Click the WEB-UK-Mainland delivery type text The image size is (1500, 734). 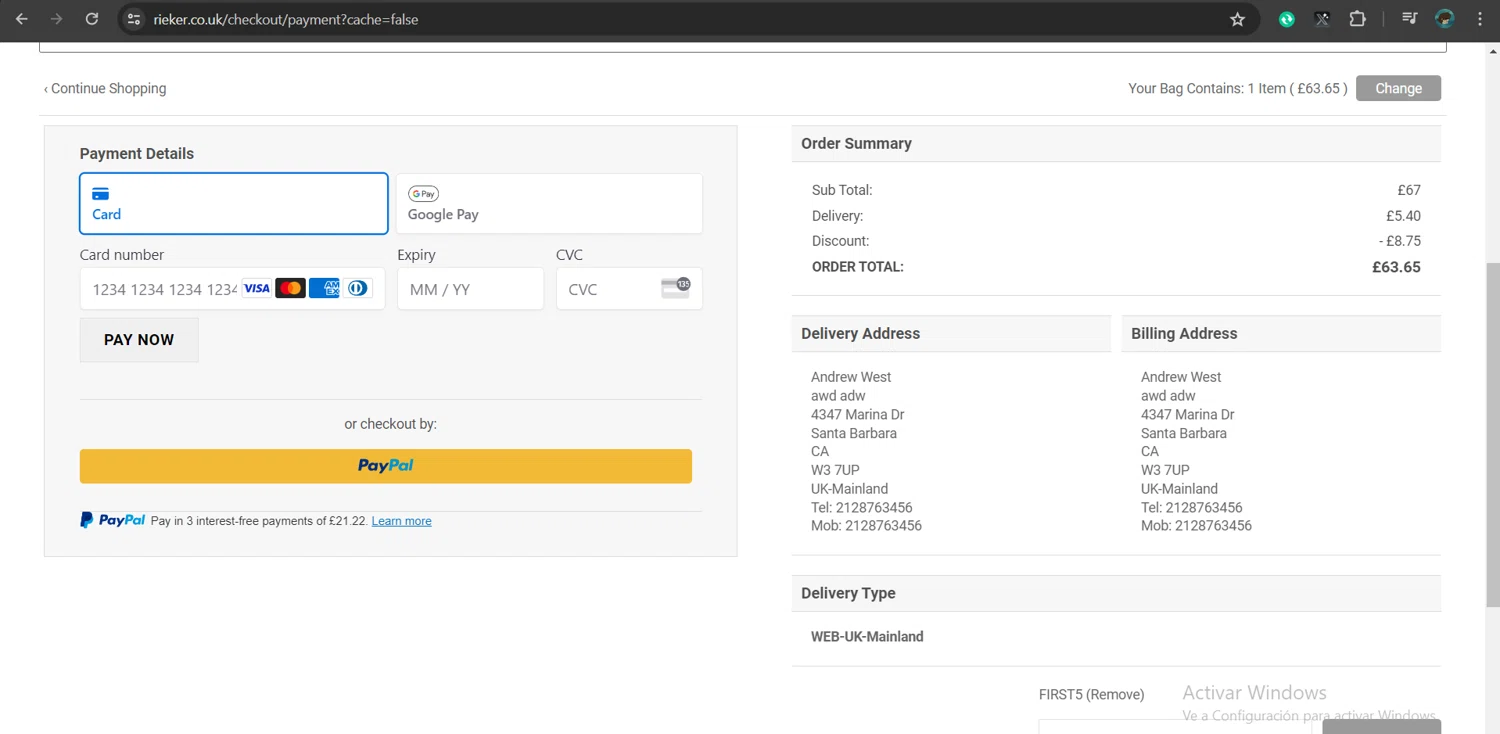pyautogui.click(x=867, y=636)
